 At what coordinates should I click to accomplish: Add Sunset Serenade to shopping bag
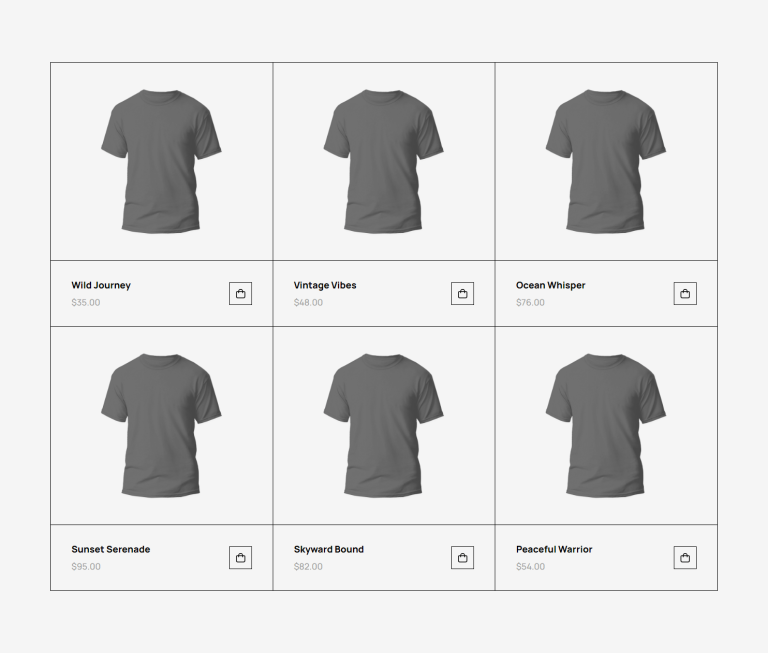(x=240, y=557)
